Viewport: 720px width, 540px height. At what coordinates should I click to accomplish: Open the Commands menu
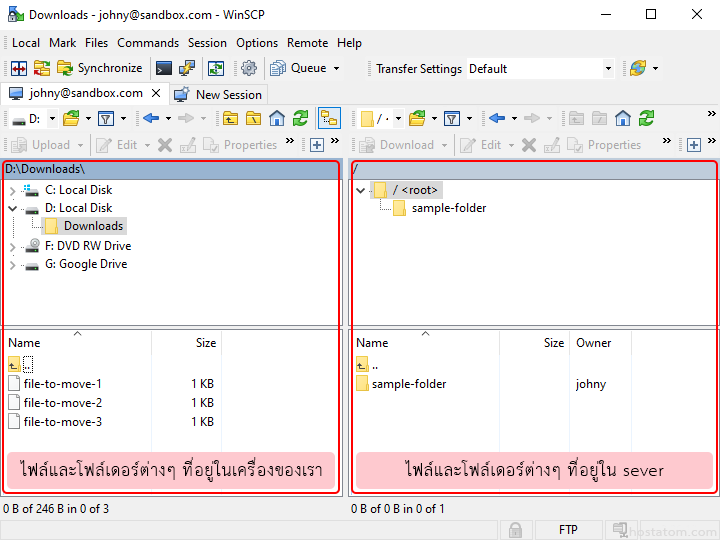(x=148, y=43)
